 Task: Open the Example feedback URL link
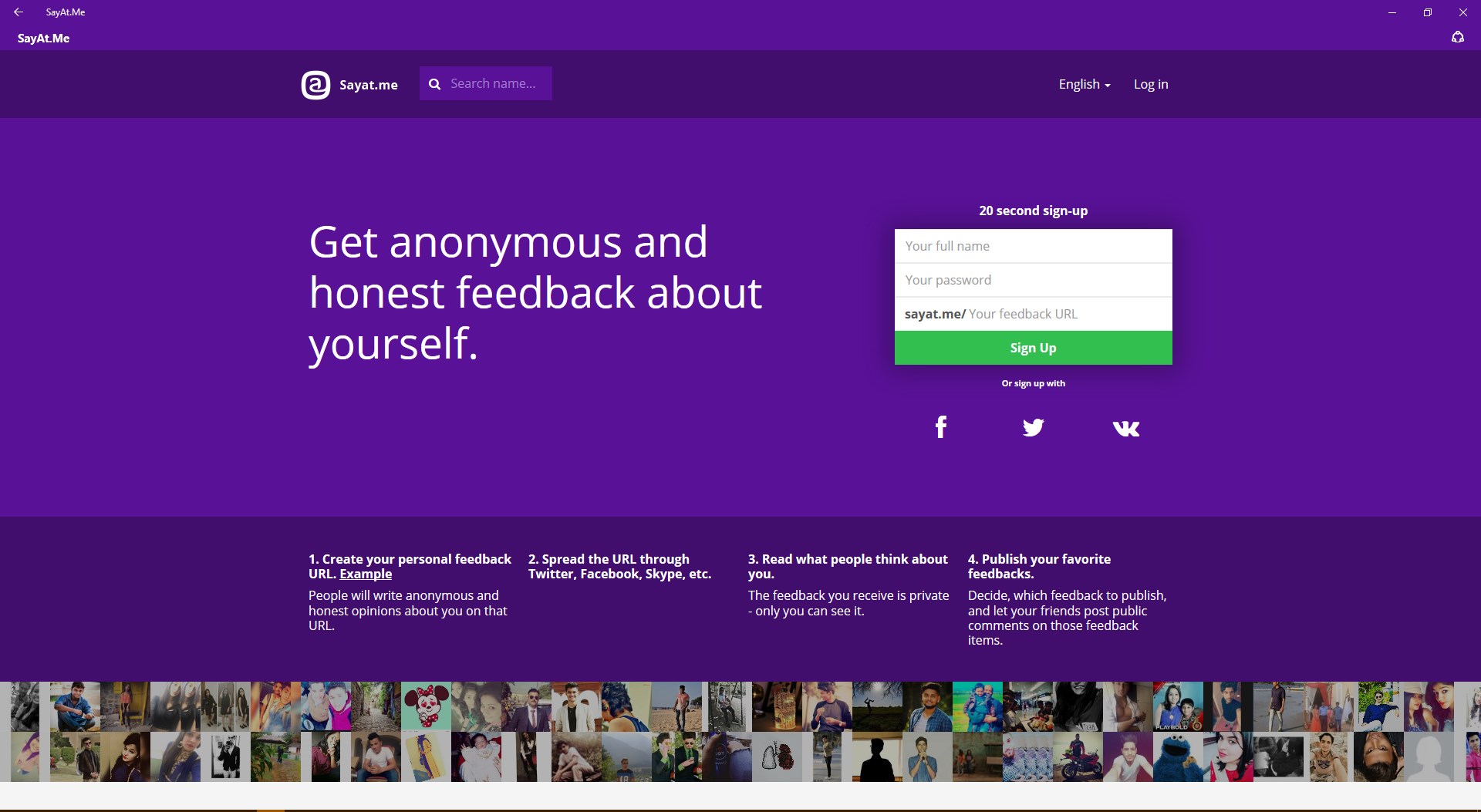point(366,574)
